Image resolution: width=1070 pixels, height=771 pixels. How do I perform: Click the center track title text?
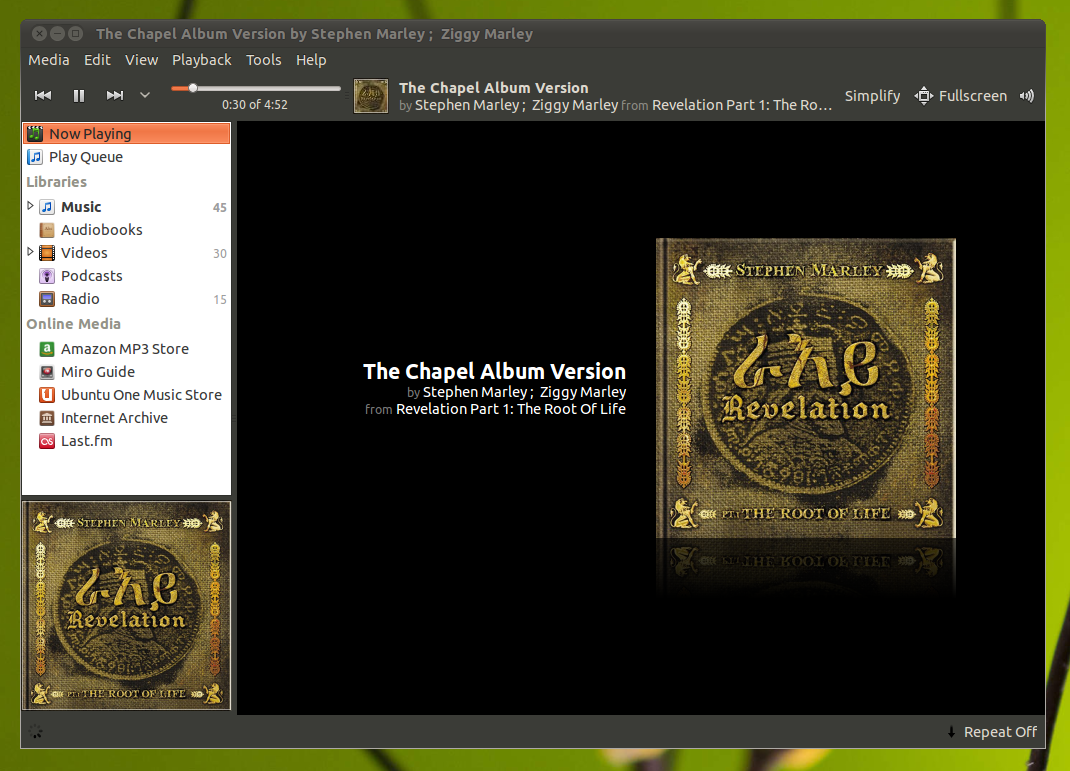click(x=494, y=371)
